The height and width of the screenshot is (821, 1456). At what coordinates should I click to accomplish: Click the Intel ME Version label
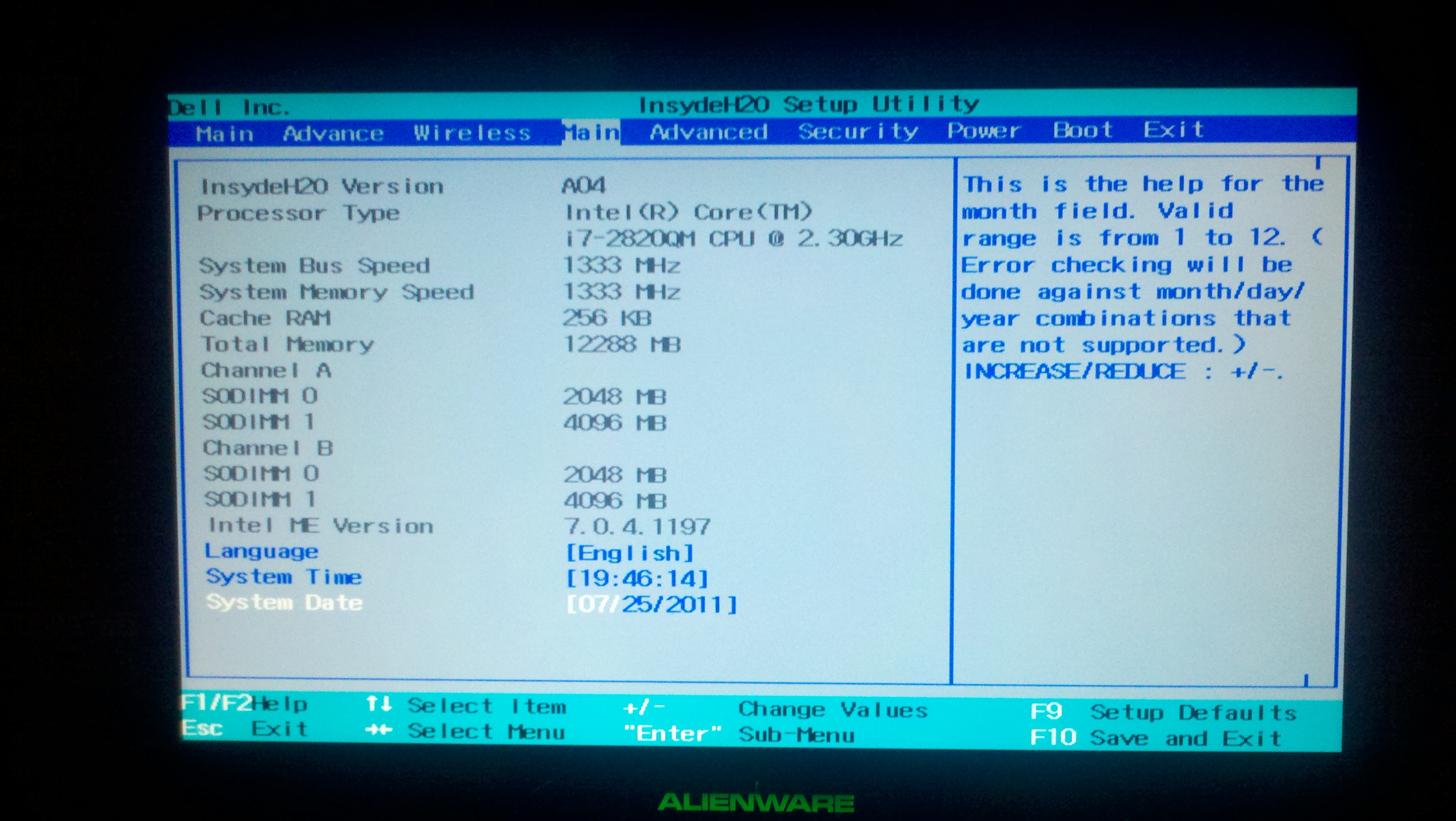pyautogui.click(x=320, y=527)
